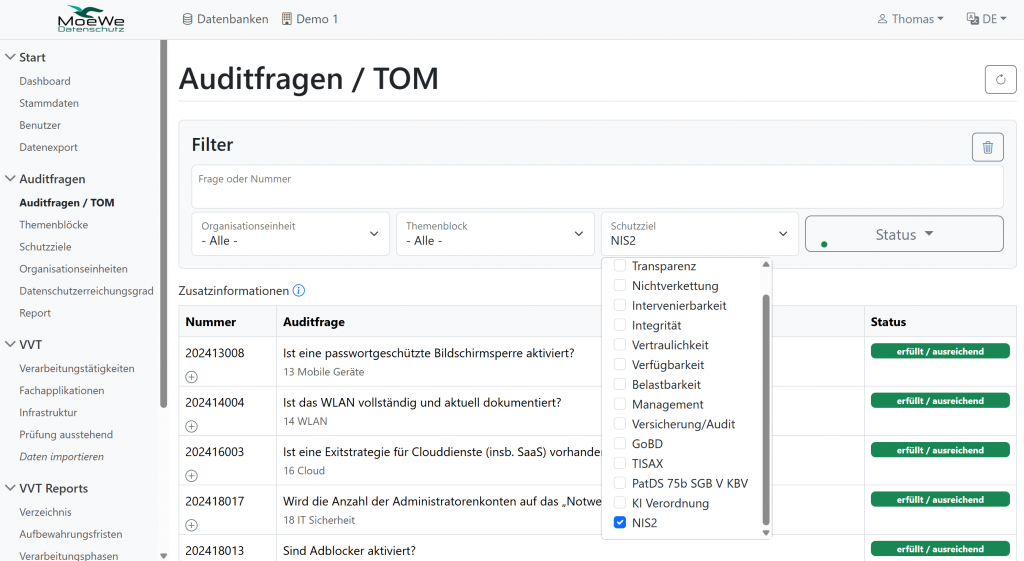Click the trash icon to clear filters
Image resolution: width=1024 pixels, height=561 pixels.
[987, 147]
